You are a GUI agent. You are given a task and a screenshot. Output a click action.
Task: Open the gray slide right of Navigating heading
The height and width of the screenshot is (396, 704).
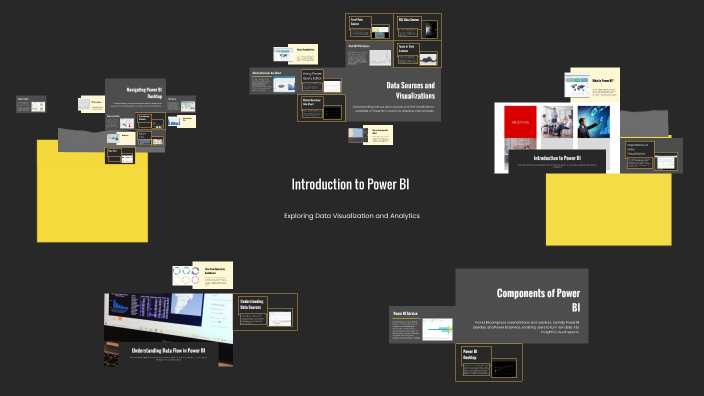coord(181,104)
